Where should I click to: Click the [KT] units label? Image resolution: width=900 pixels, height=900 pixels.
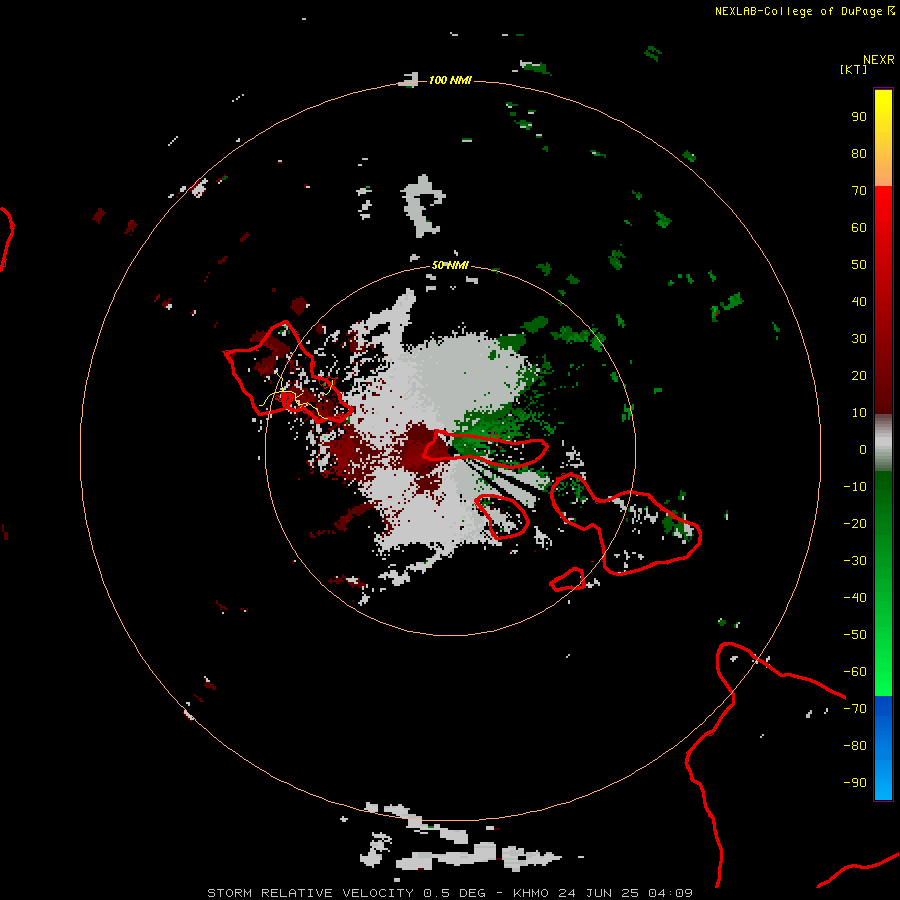854,69
